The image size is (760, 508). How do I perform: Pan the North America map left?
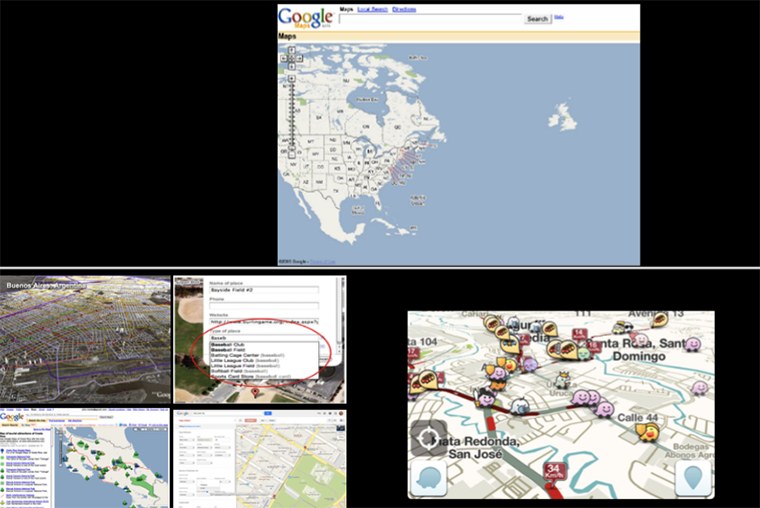coord(284,58)
